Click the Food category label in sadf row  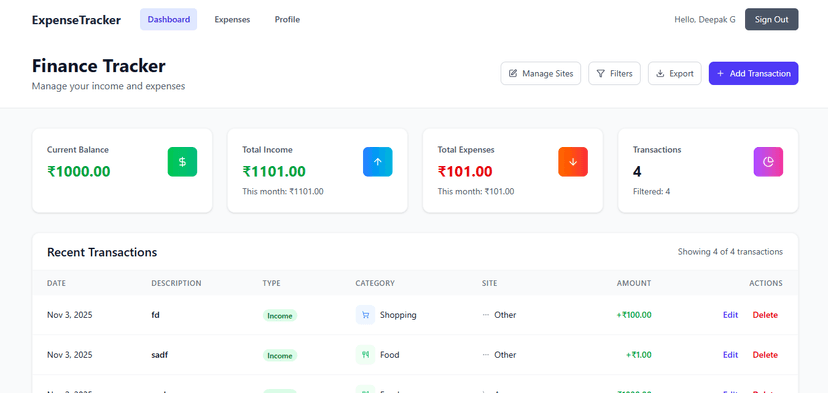click(x=390, y=355)
